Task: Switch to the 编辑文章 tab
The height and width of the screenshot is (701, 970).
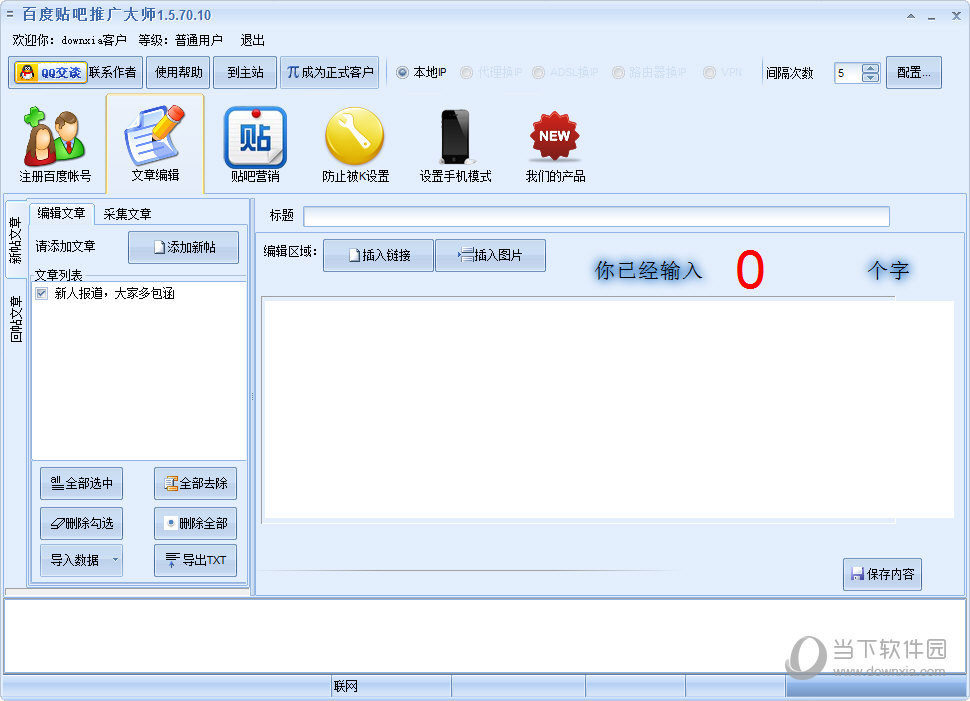Action: 61,213
